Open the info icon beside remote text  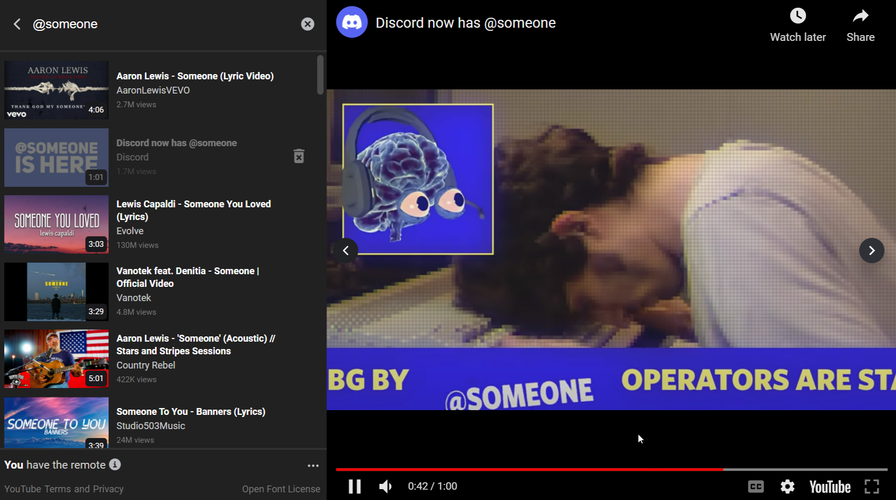(115, 465)
